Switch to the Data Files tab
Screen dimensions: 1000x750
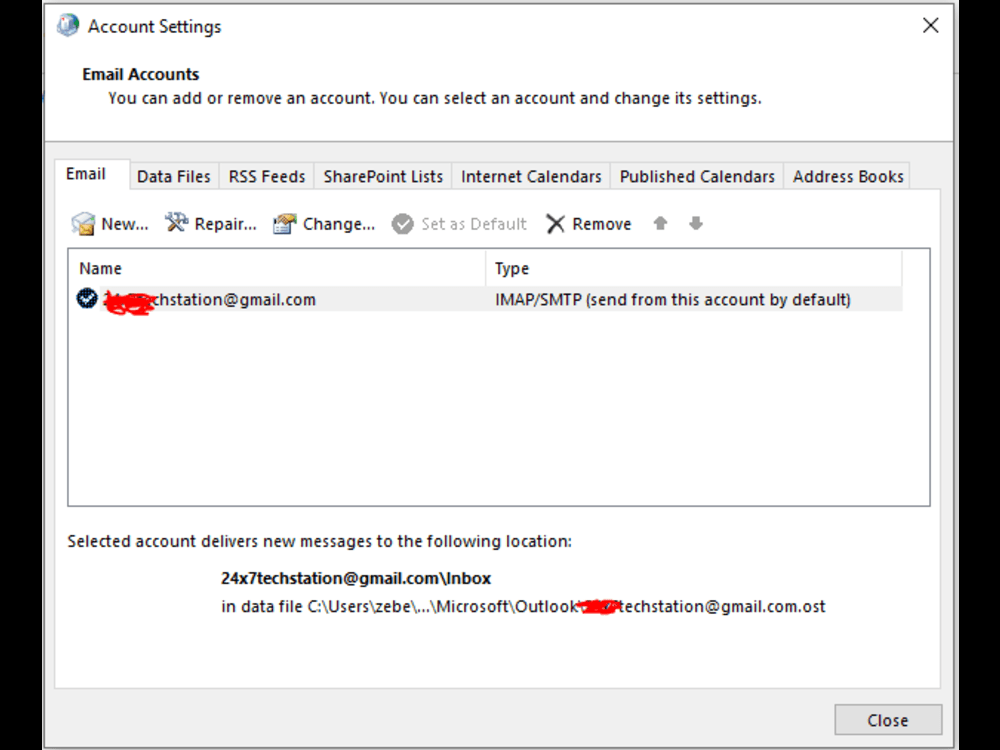[x=173, y=176]
